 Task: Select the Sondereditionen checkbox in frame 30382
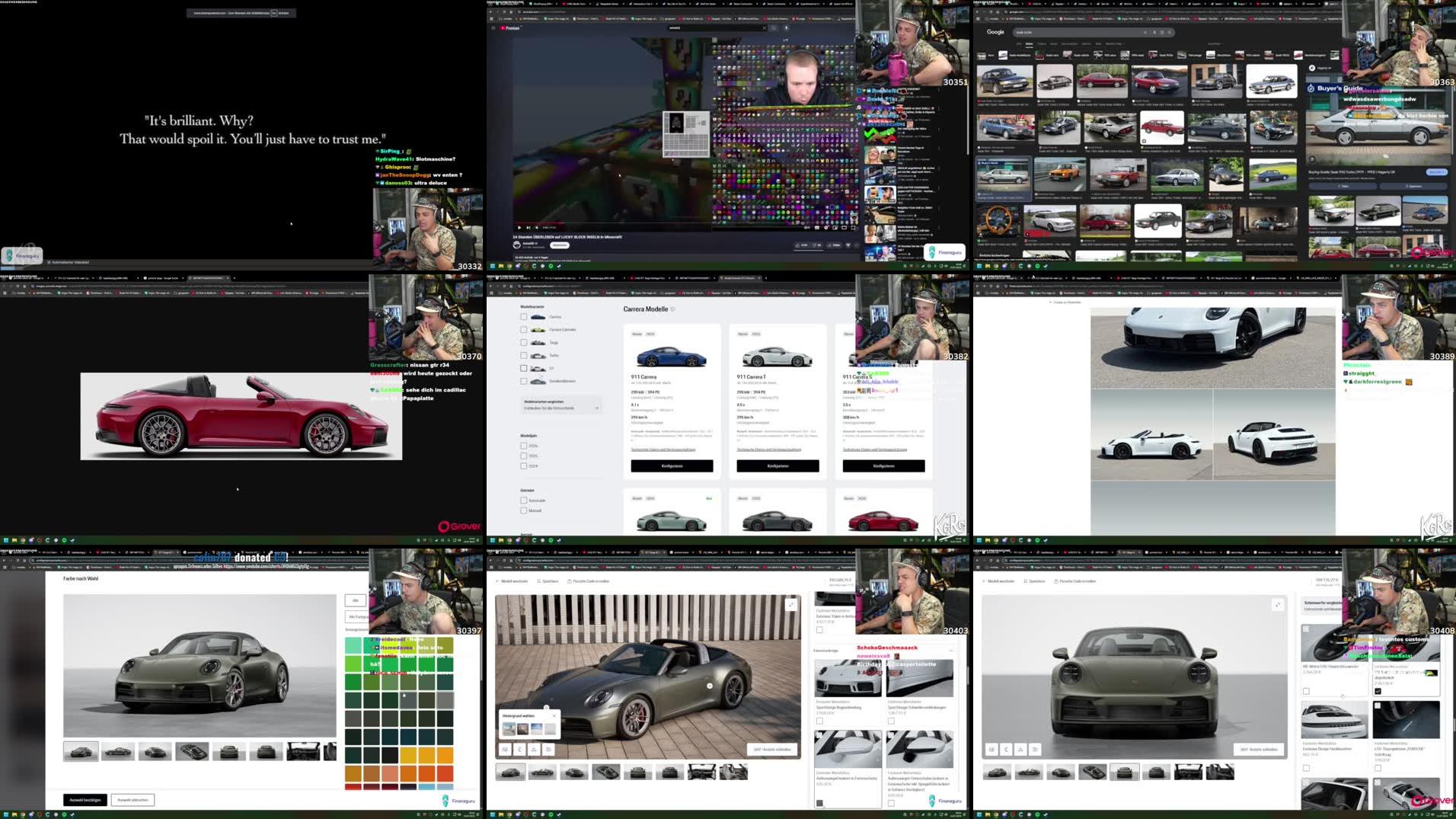click(523, 381)
